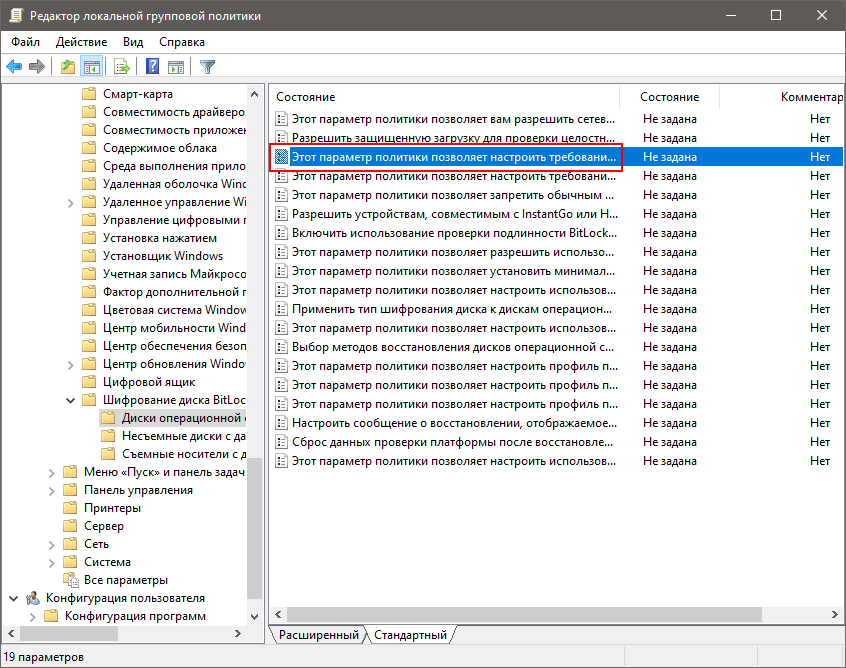Select the policy about разрешить использо...
The width and height of the screenshot is (846, 668).
(x=453, y=252)
